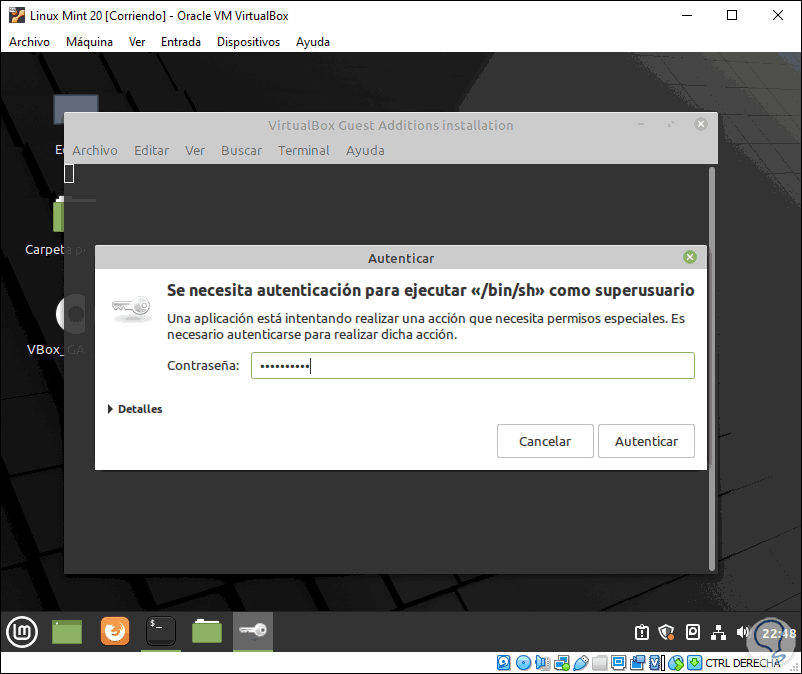The image size is (802, 674).
Task: Expand the Detalles section
Action: coord(135,409)
